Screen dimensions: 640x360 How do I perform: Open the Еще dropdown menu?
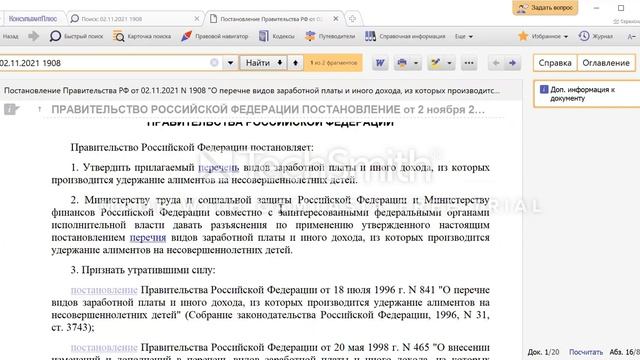click(x=464, y=36)
